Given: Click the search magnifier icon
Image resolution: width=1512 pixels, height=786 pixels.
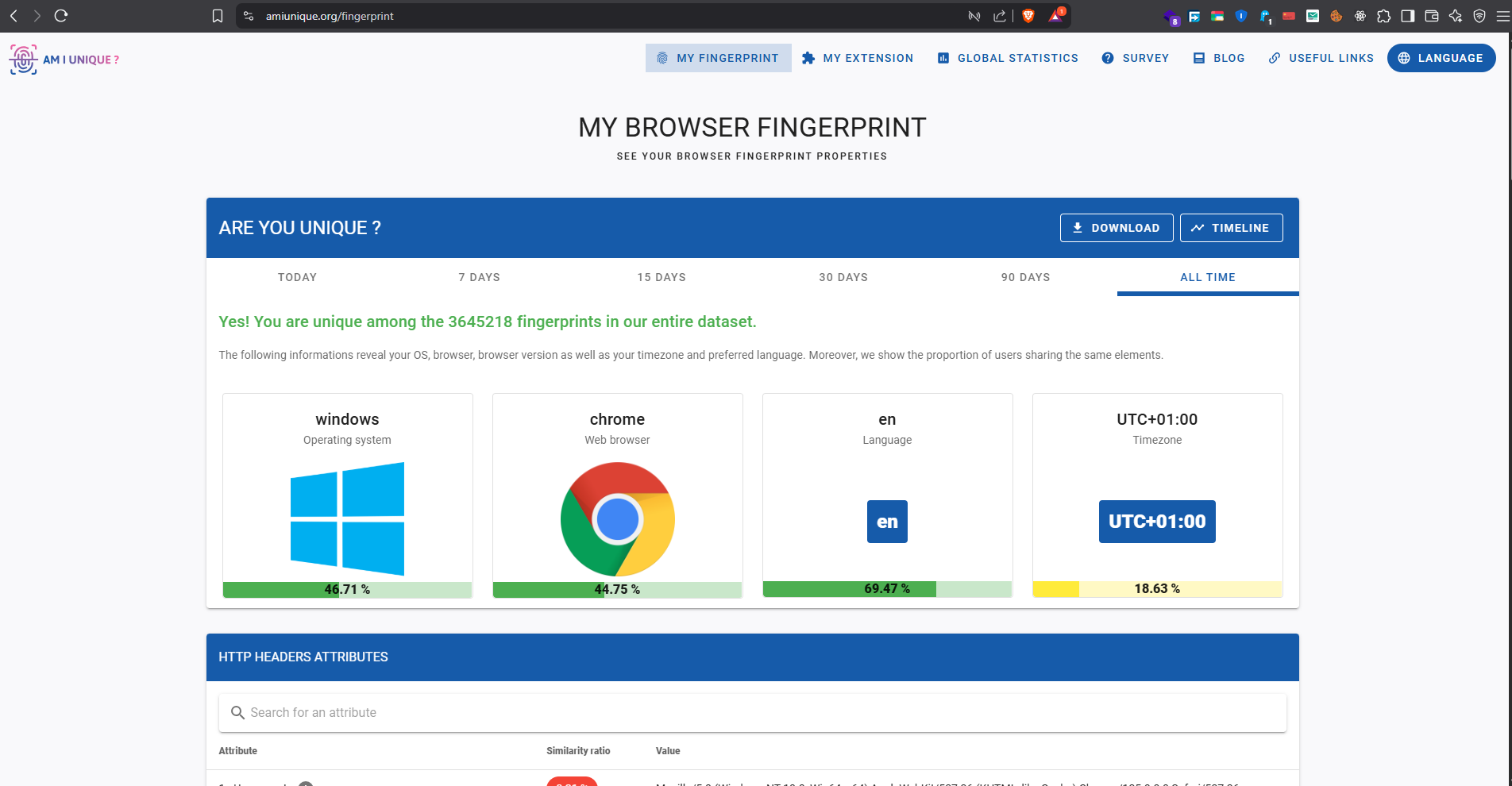Looking at the screenshot, I should (237, 713).
